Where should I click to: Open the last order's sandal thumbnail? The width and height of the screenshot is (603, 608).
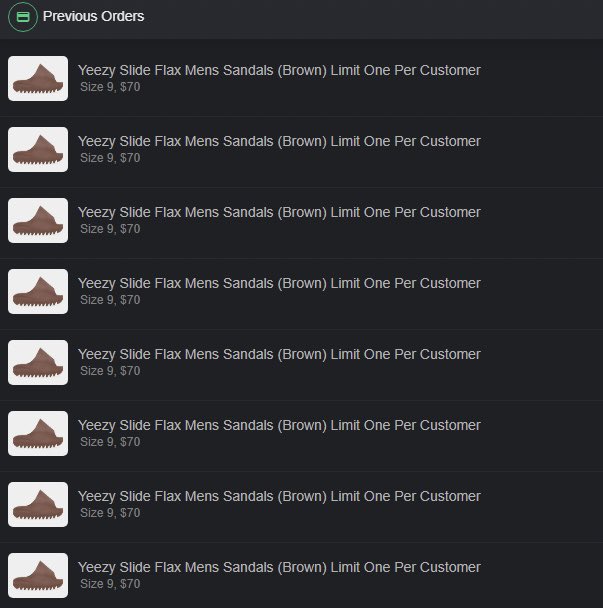pos(38,575)
